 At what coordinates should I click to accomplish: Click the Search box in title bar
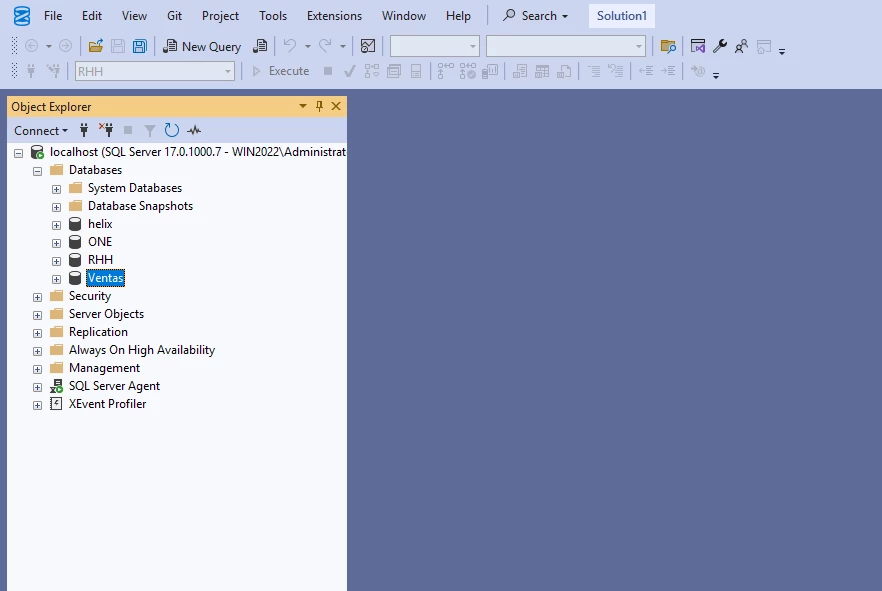[535, 16]
